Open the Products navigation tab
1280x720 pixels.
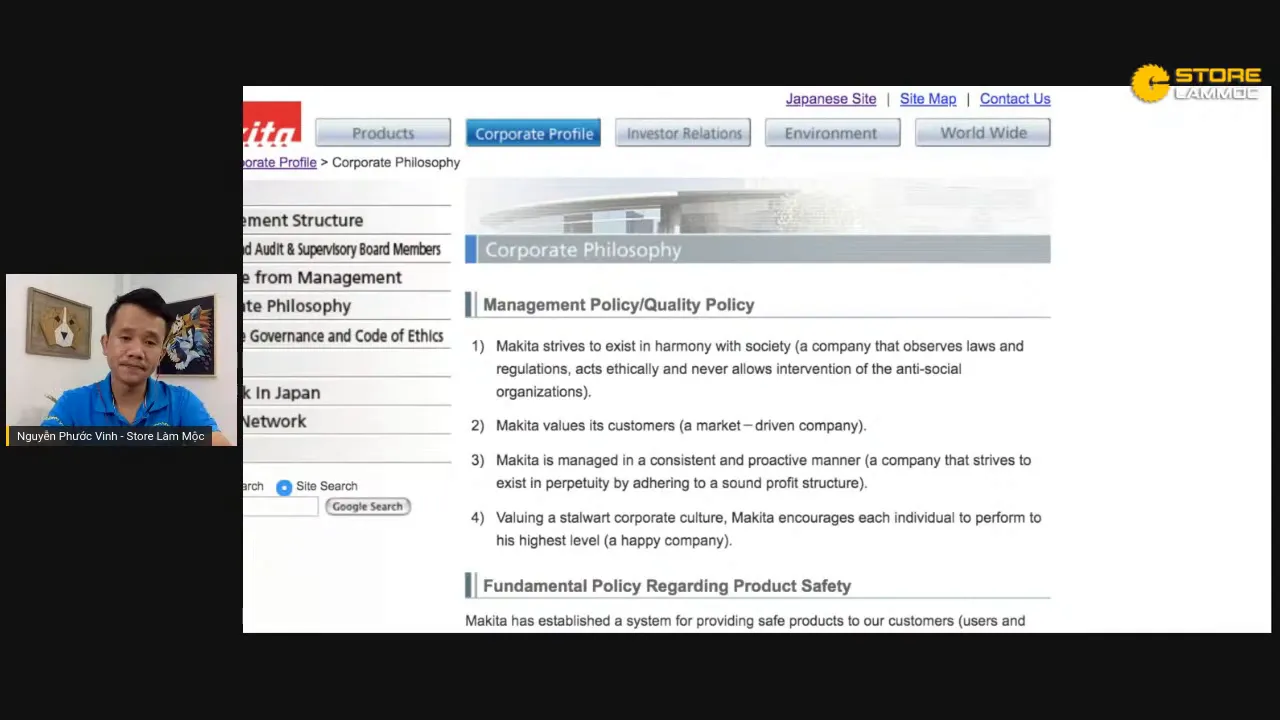click(x=383, y=133)
